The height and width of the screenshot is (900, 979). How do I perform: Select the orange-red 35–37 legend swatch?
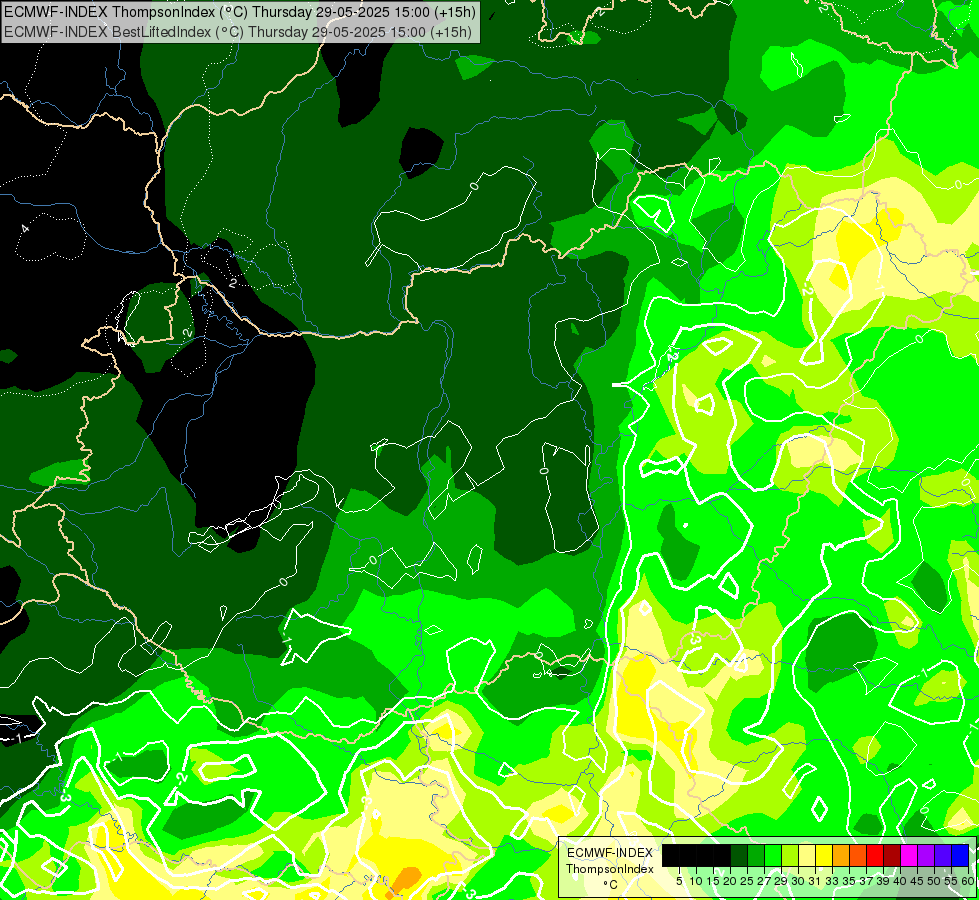[x=858, y=856]
